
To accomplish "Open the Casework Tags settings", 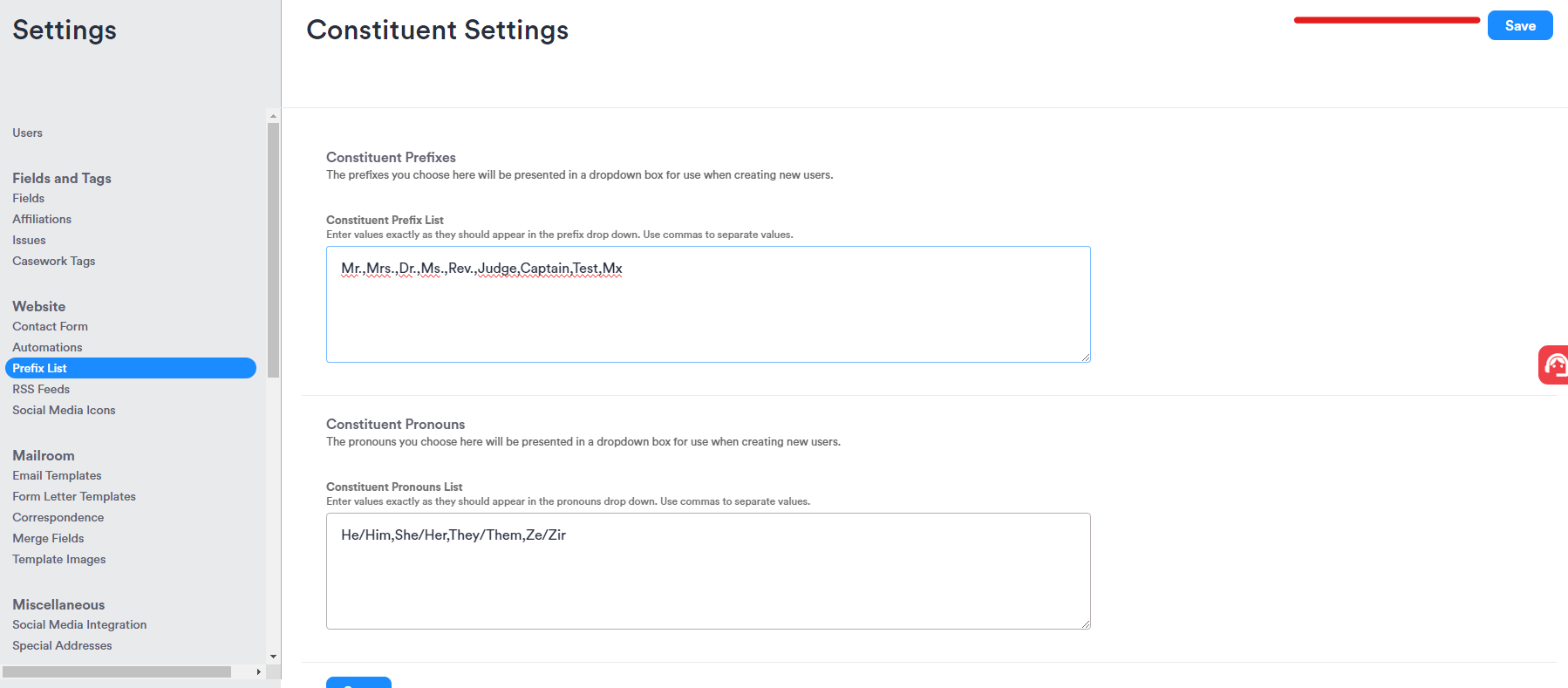I will click(53, 261).
